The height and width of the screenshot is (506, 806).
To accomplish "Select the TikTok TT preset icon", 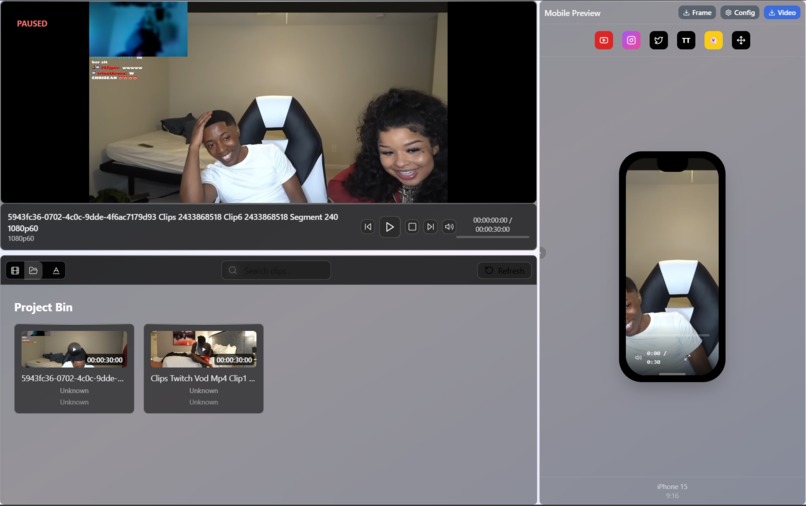I will [x=686, y=40].
